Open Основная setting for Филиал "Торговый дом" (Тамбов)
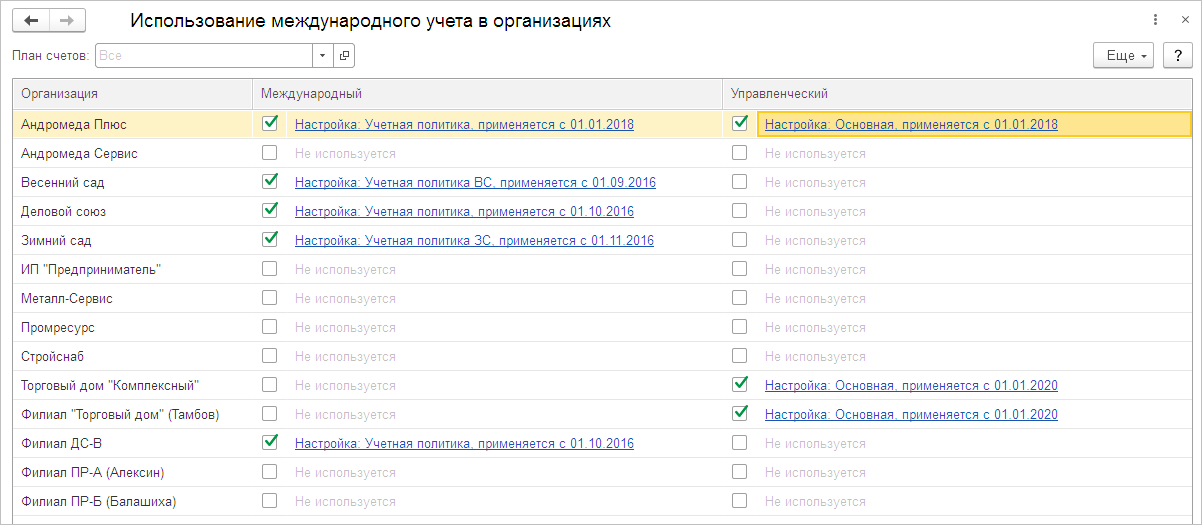This screenshot has height=525, width=1202. click(911, 415)
